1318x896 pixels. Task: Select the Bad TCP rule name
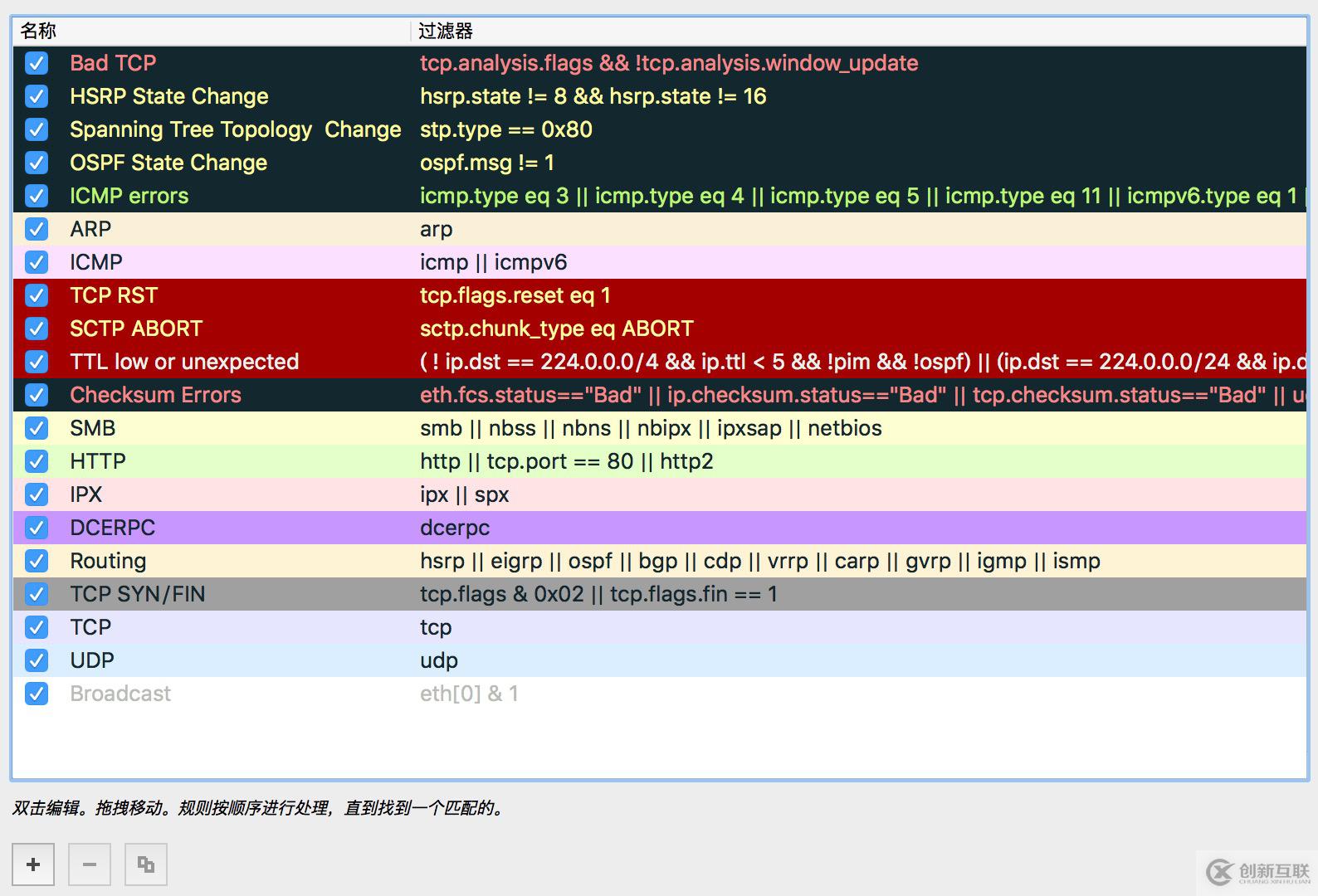pos(113,63)
